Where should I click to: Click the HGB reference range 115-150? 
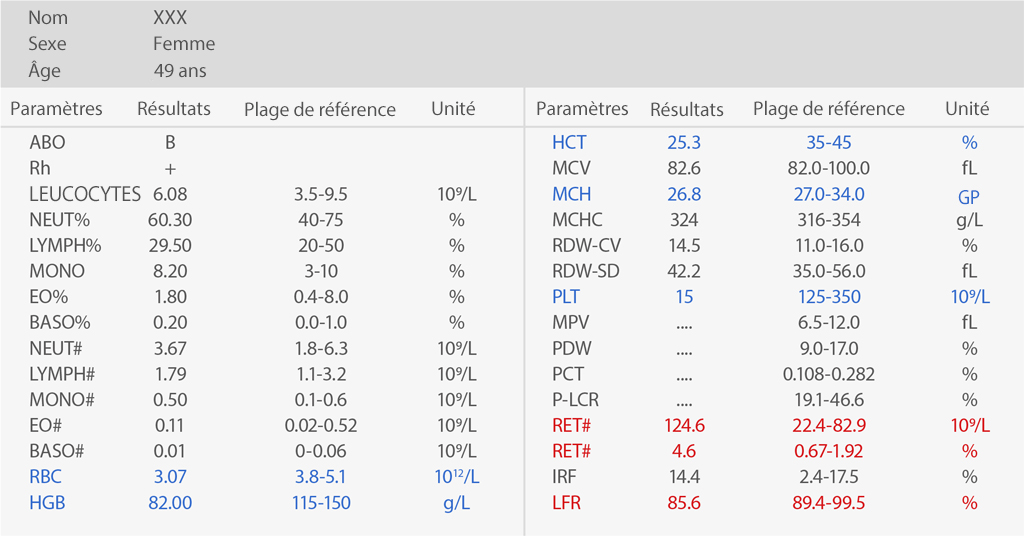point(321,503)
